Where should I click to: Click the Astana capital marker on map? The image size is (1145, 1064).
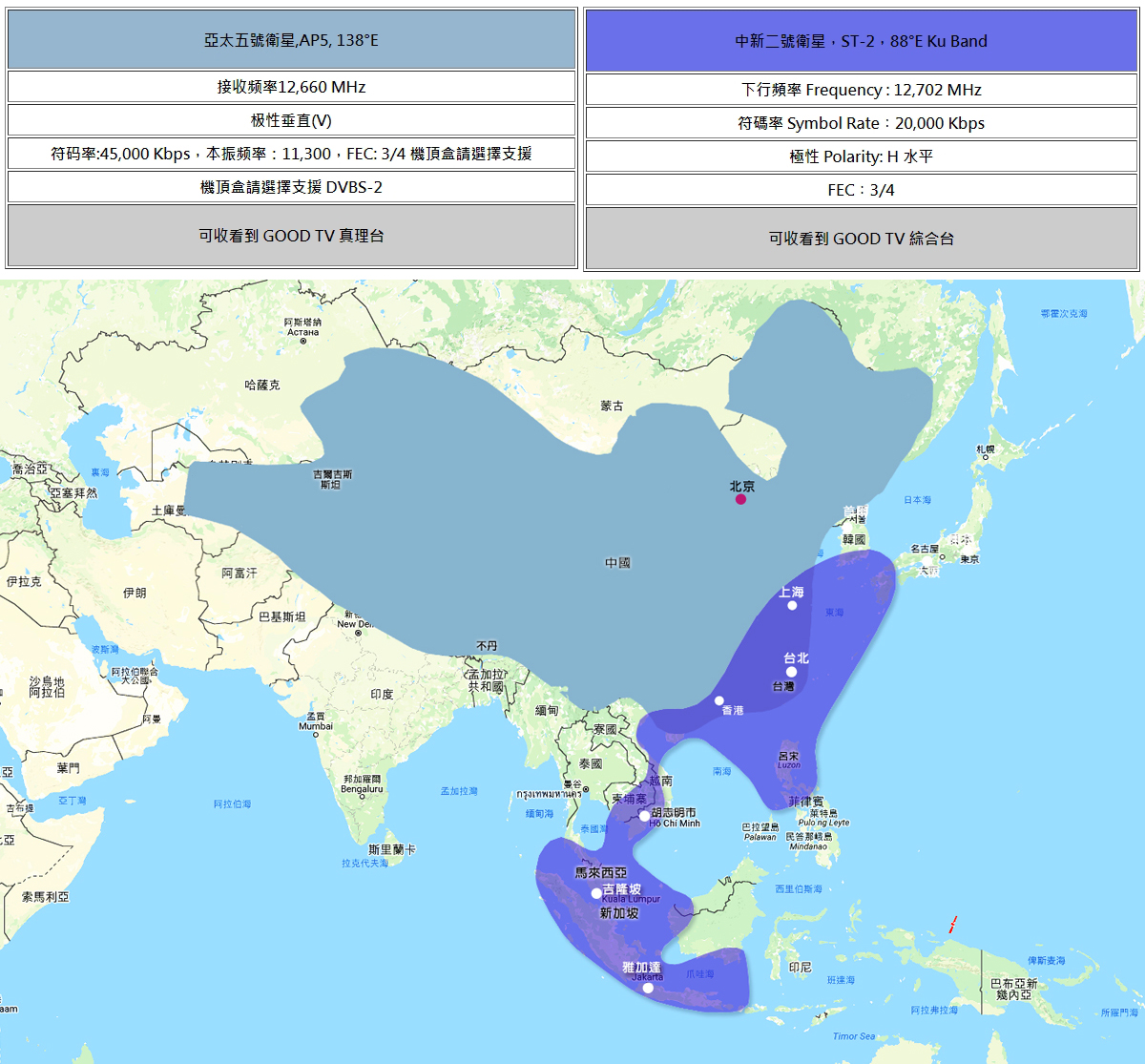click(x=303, y=341)
